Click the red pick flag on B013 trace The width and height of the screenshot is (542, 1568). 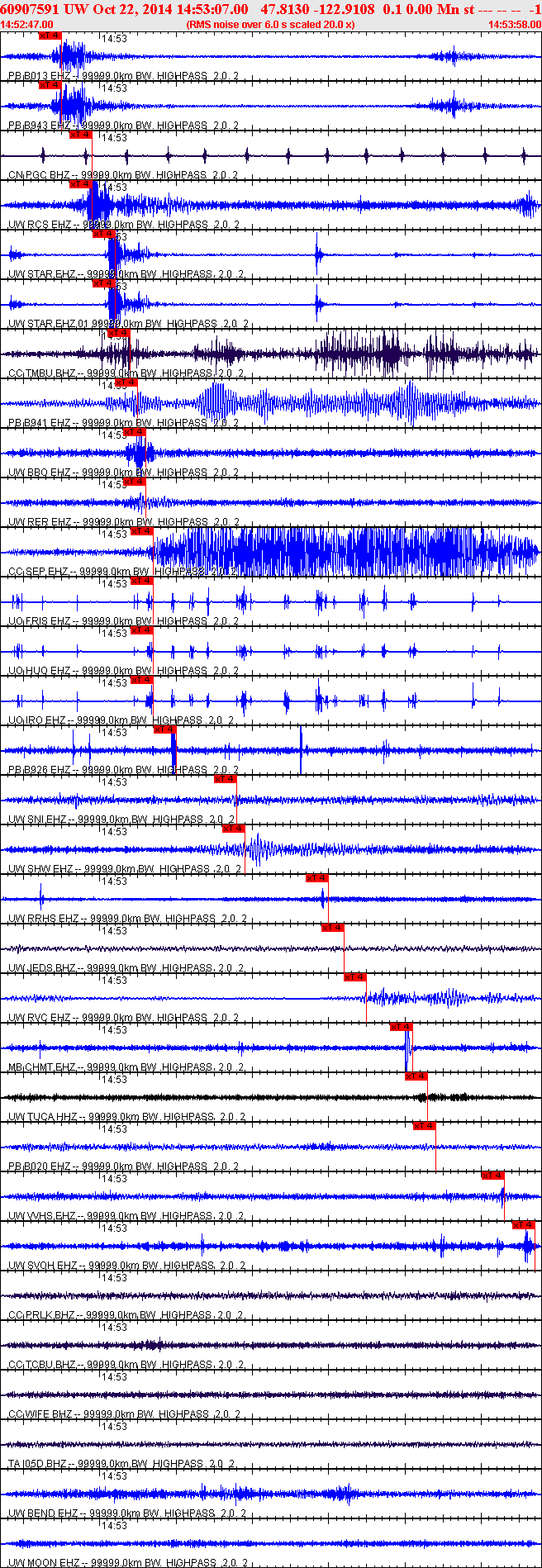pos(50,36)
